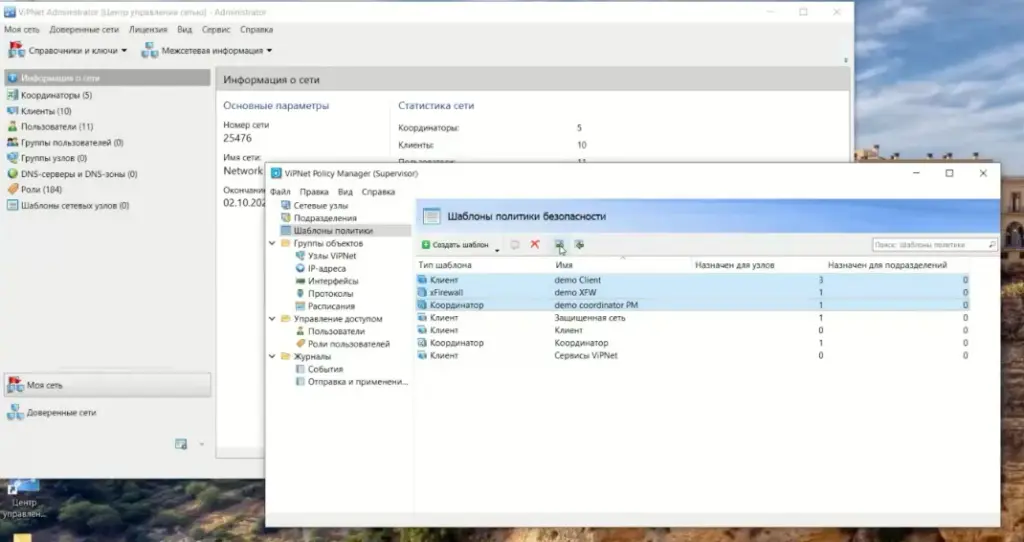The height and width of the screenshot is (542, 1024).
Task: Select the Протоколы tree node
Action: [x=330, y=294]
